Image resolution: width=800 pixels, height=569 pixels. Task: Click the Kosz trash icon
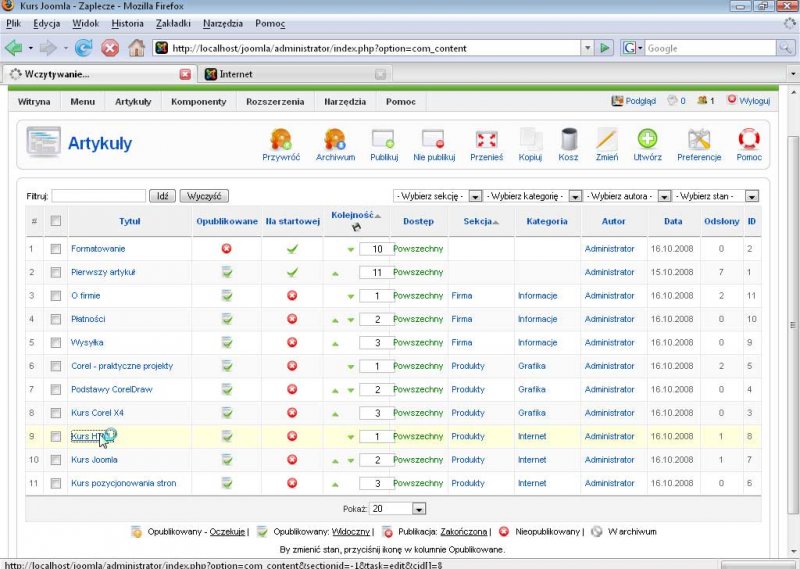568,140
